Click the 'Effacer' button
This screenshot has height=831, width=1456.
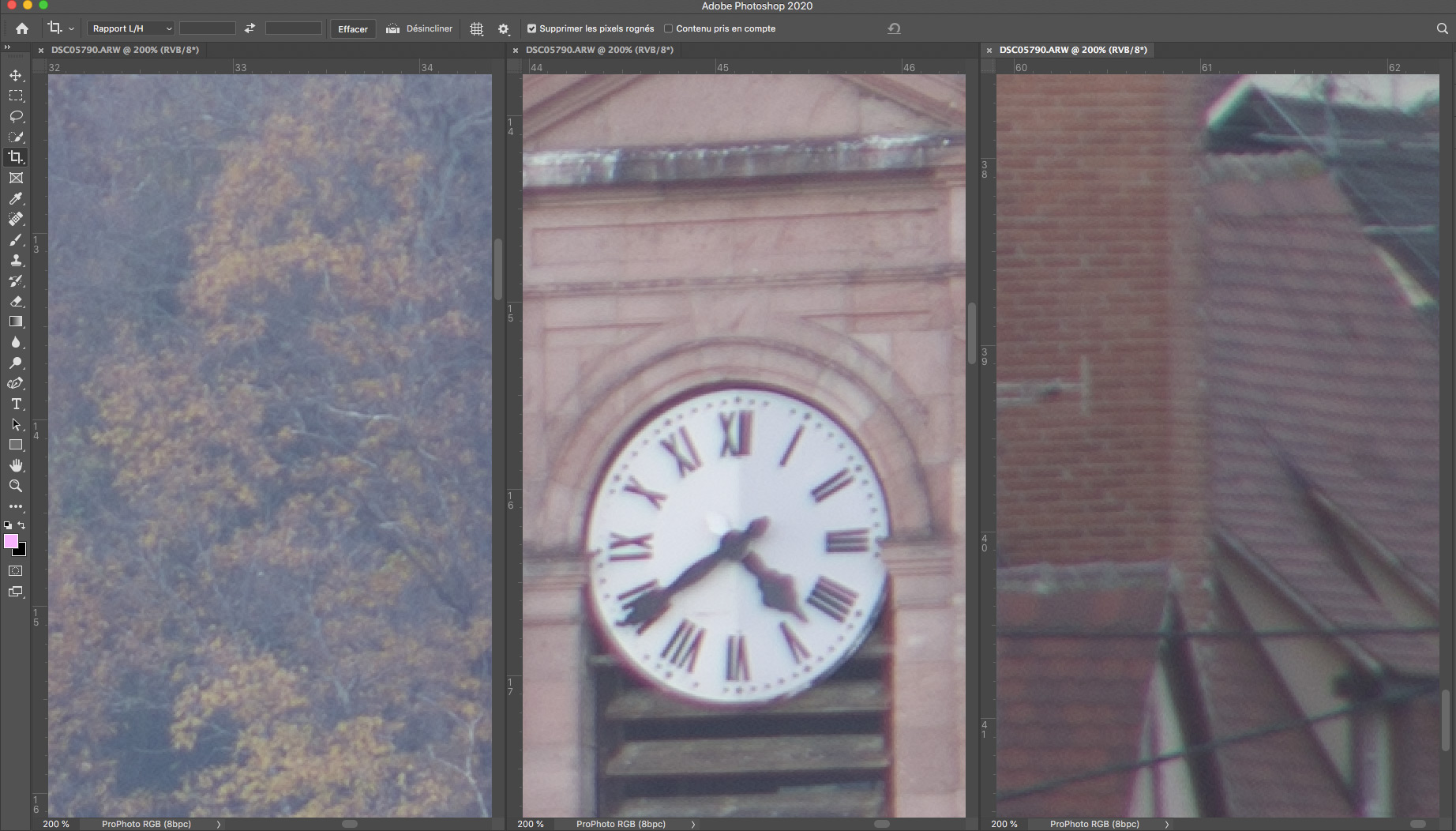[352, 28]
